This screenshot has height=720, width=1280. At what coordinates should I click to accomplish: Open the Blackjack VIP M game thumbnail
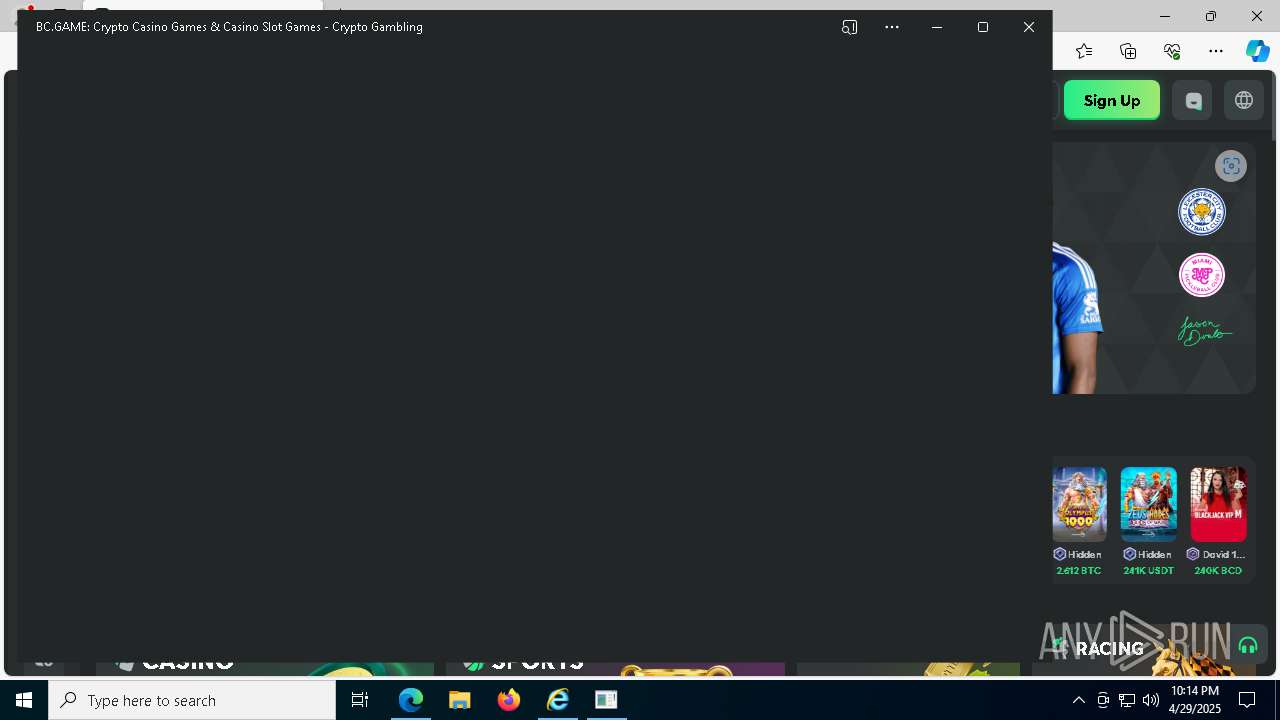(x=1218, y=503)
